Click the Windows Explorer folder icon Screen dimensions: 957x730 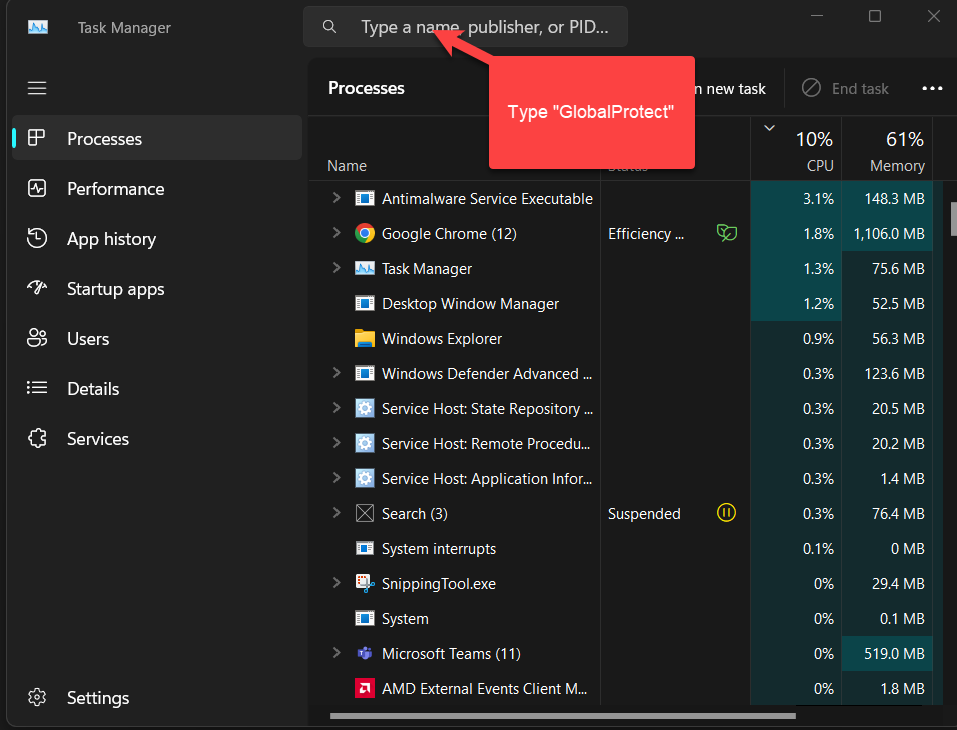[x=365, y=339]
